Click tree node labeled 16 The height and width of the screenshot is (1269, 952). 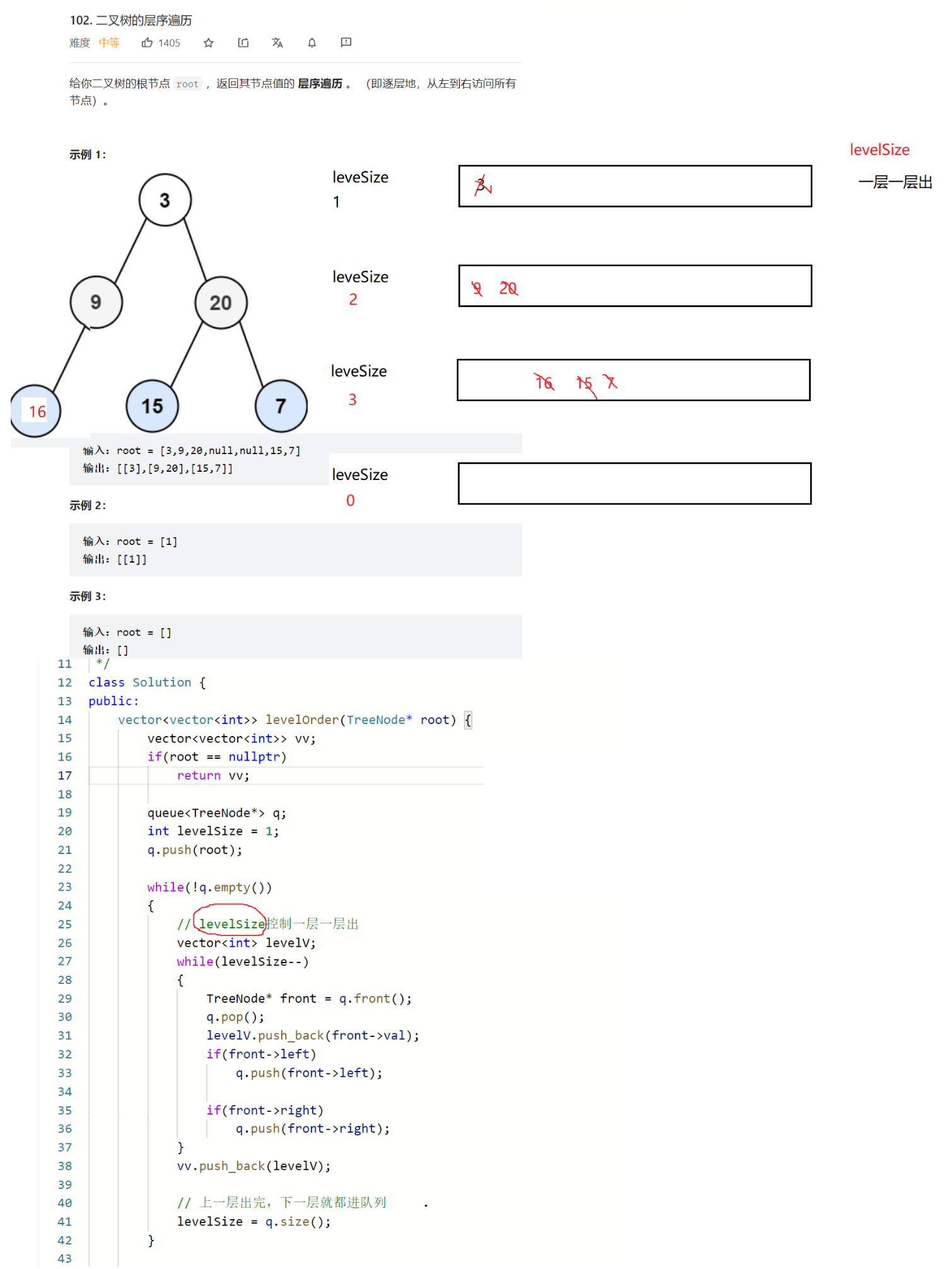click(36, 411)
